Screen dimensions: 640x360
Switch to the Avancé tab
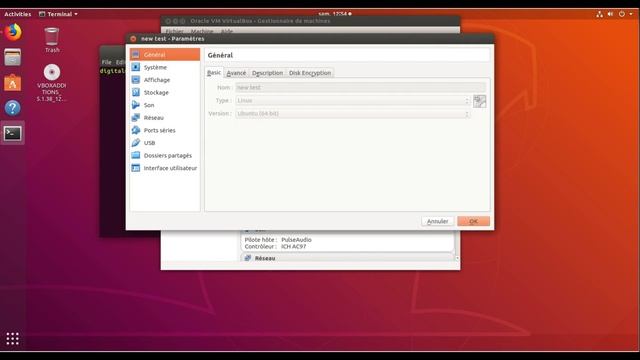tap(236, 73)
